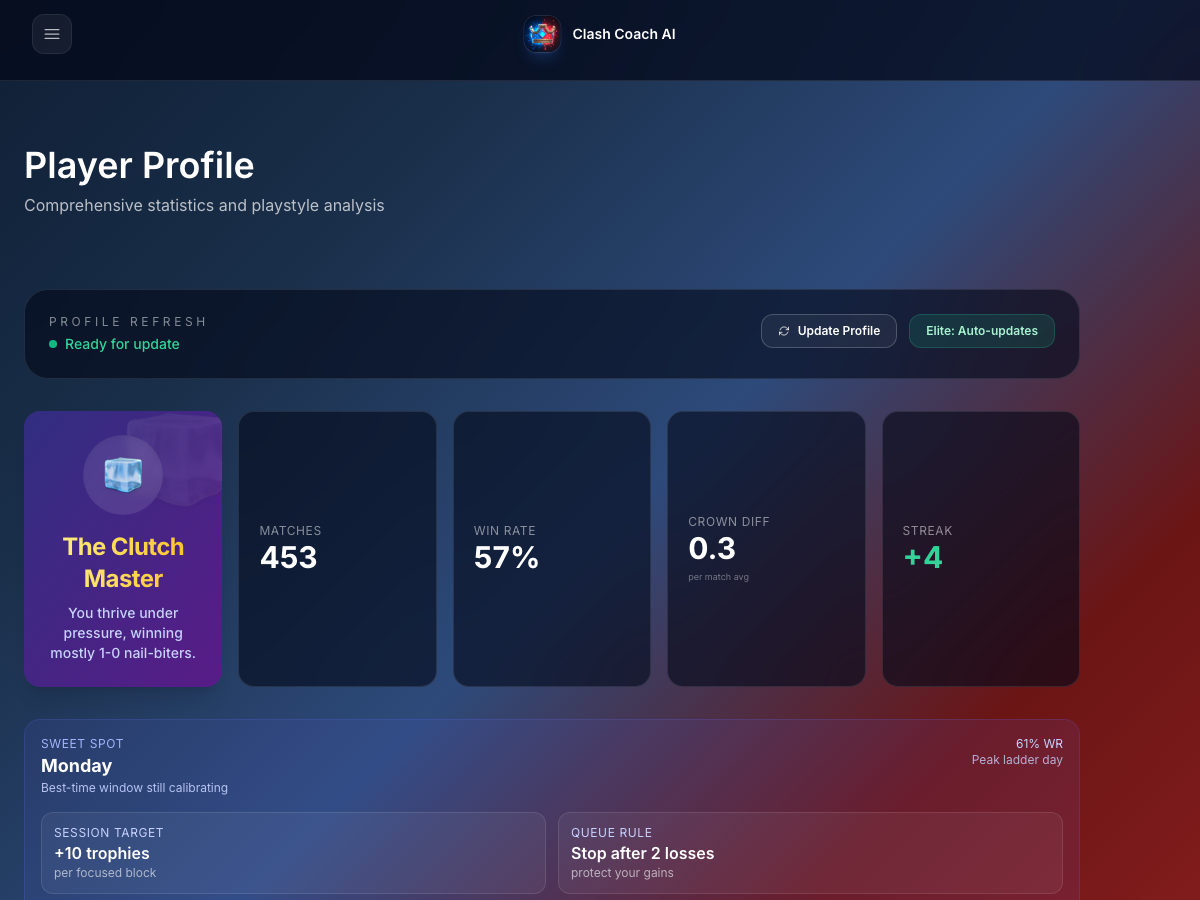
Task: Click the Clash Coach AI logo
Action: (542, 34)
